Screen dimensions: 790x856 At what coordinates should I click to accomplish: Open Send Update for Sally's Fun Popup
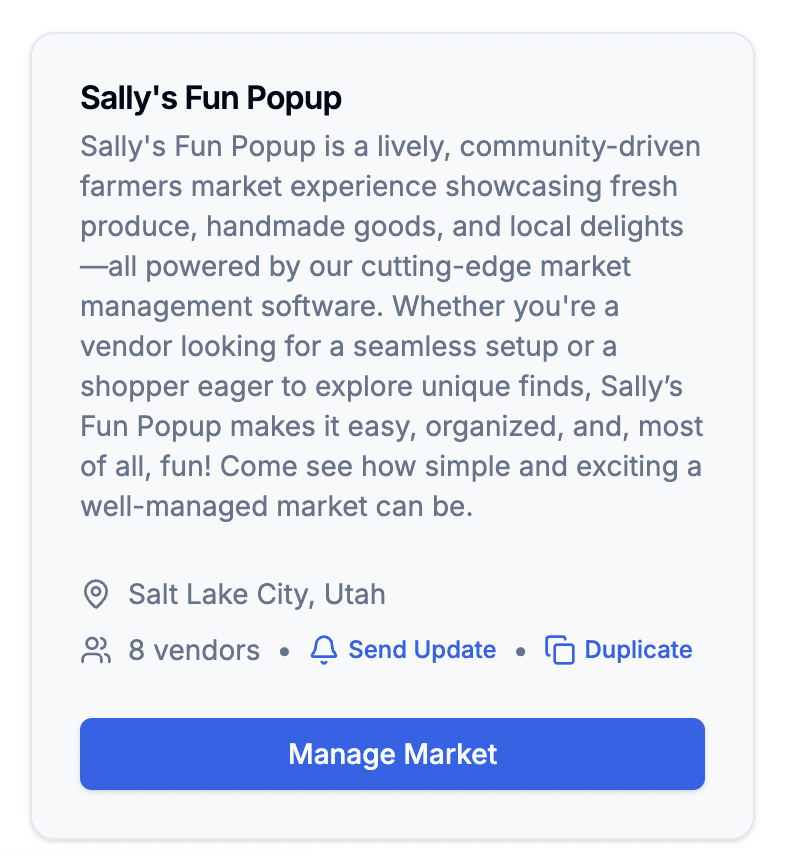coord(421,650)
